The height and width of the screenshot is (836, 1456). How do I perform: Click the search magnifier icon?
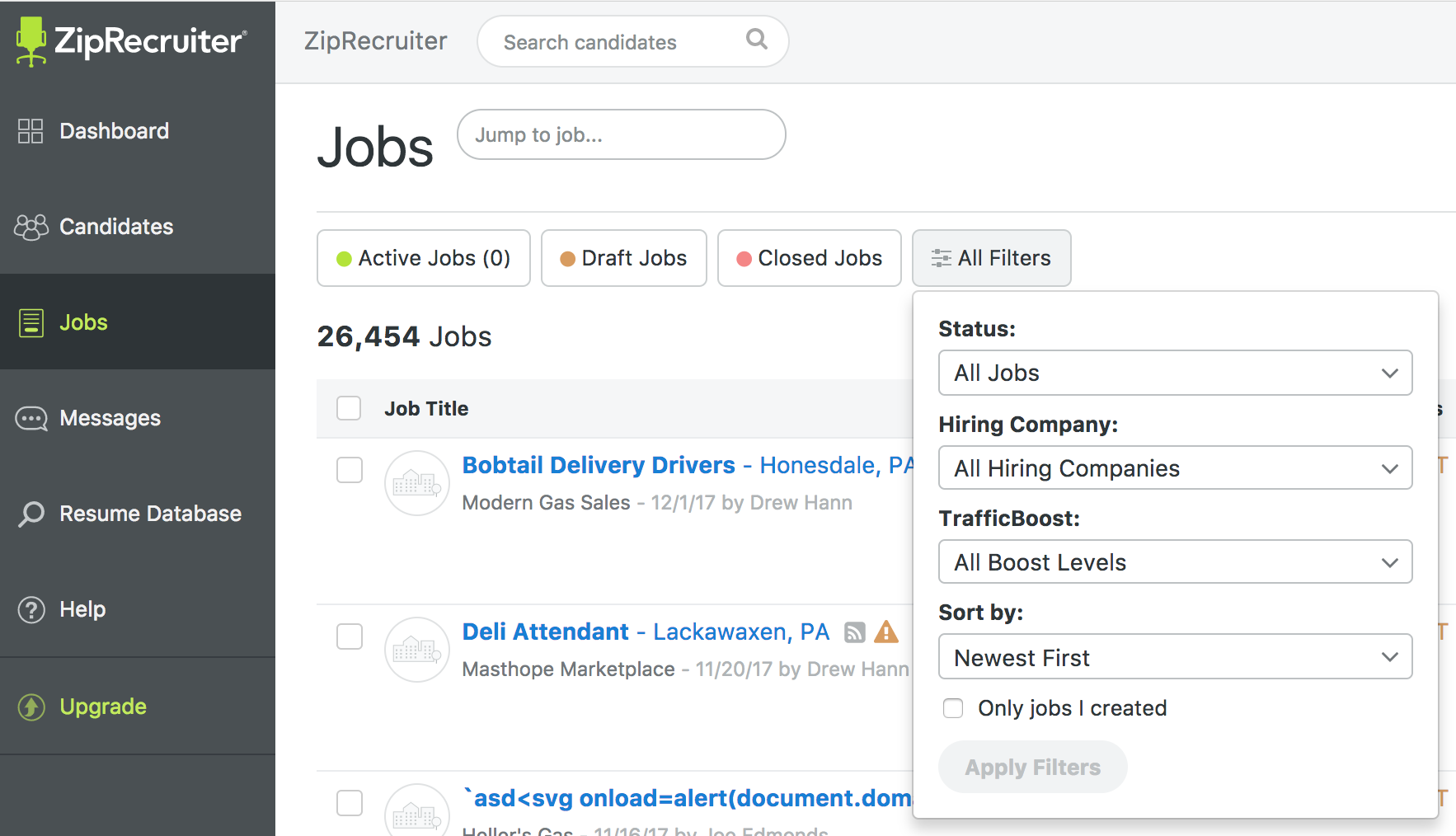756,40
